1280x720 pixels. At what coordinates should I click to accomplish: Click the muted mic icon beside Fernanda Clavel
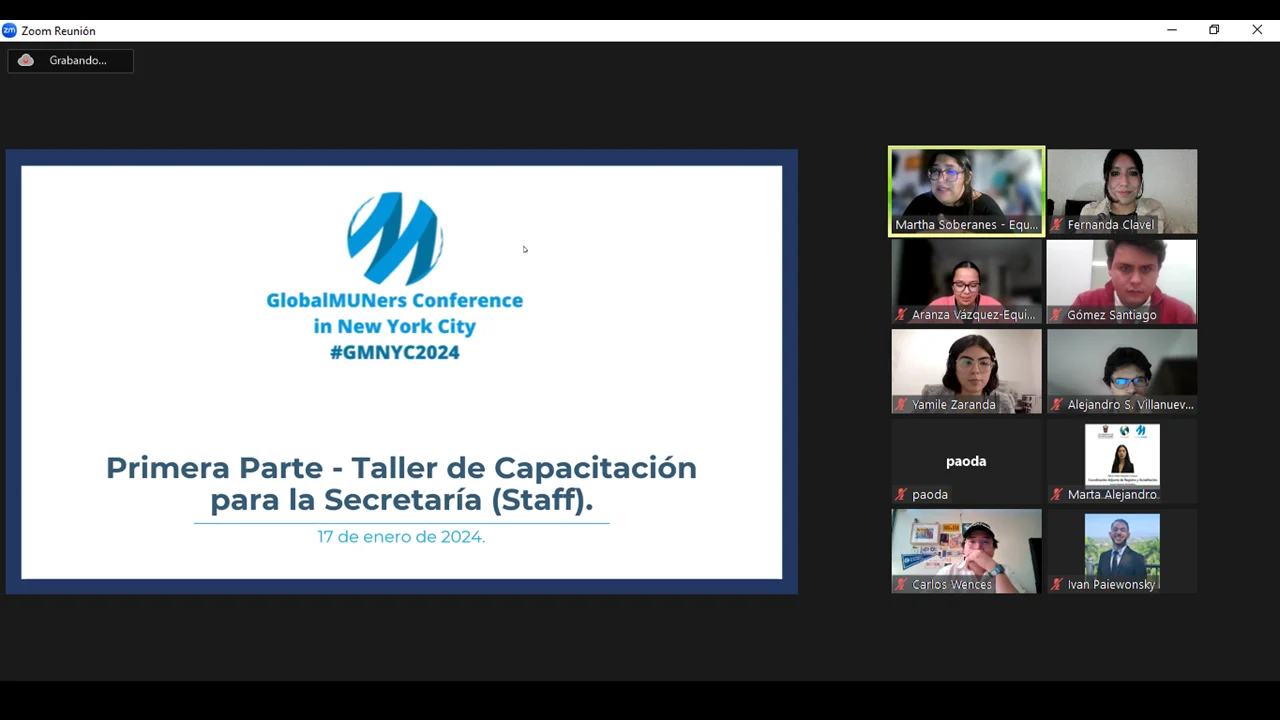pos(1056,225)
